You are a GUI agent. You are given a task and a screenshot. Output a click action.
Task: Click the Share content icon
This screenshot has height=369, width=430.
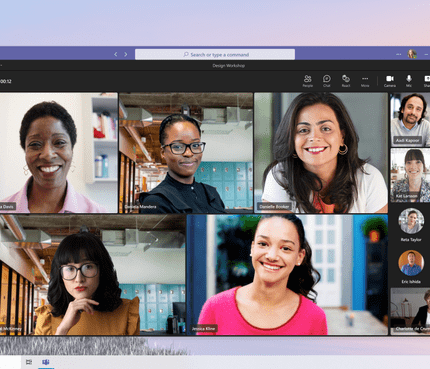[x=427, y=81]
